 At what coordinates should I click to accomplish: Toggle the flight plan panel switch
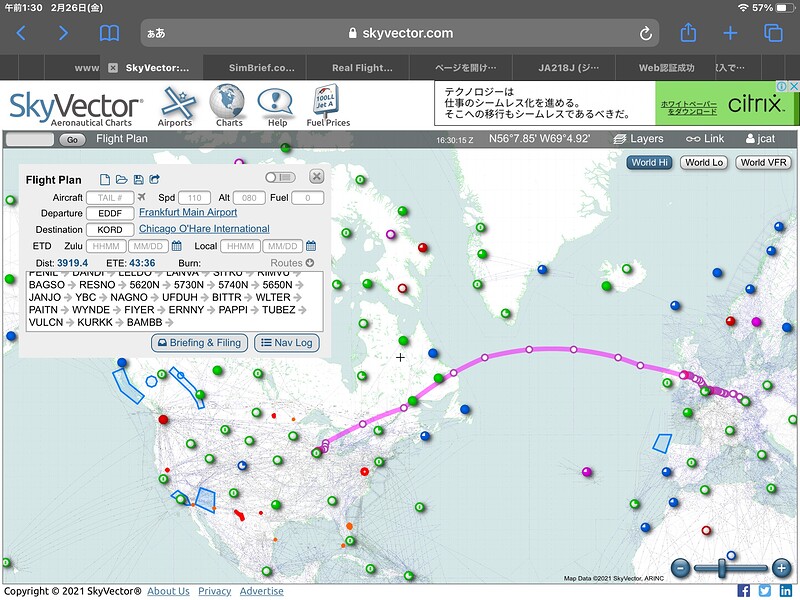tap(280, 177)
